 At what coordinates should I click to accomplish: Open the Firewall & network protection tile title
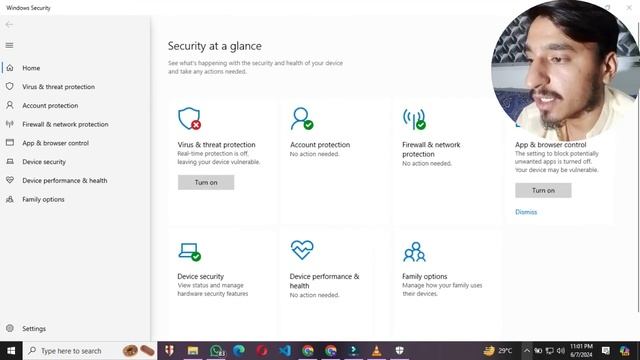(x=431, y=149)
